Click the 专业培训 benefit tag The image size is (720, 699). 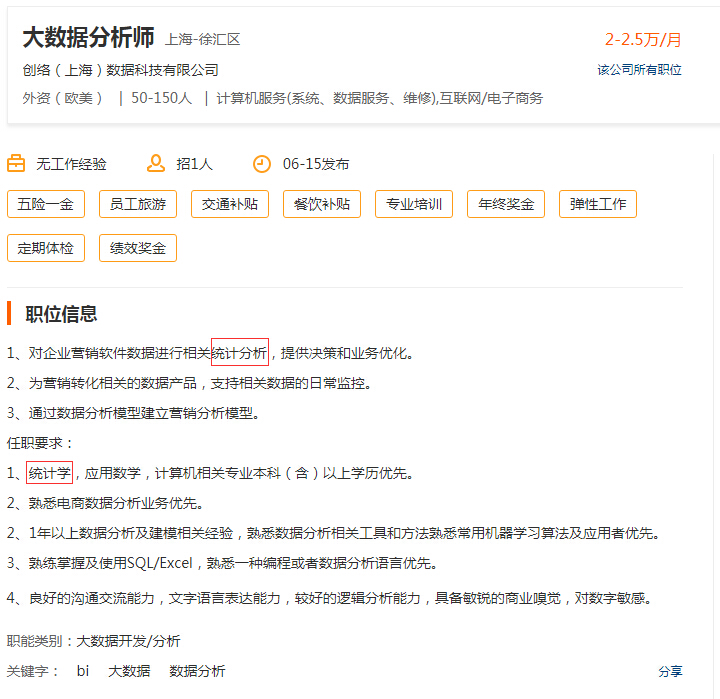click(x=414, y=204)
